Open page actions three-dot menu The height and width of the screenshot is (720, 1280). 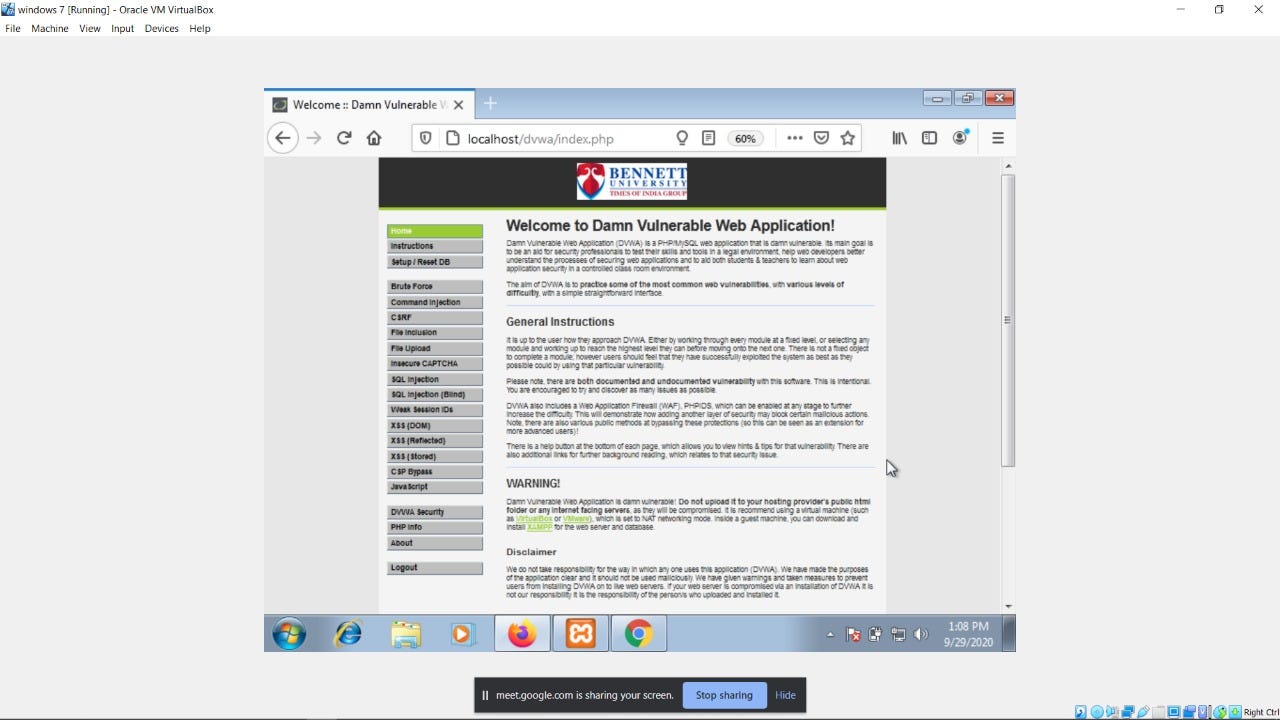[795, 138]
